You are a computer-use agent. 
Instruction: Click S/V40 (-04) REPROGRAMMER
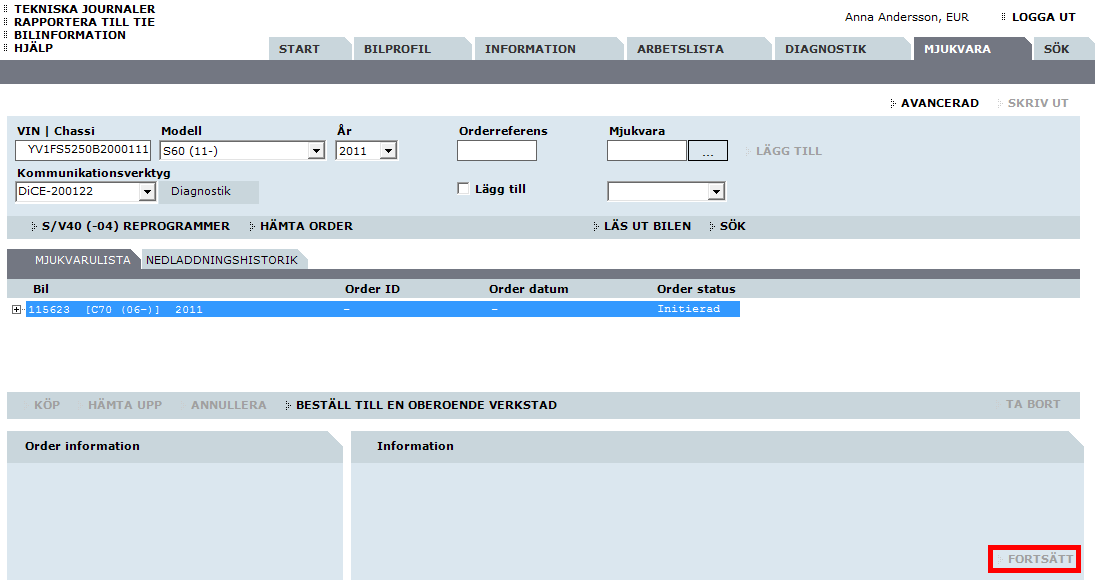135,226
